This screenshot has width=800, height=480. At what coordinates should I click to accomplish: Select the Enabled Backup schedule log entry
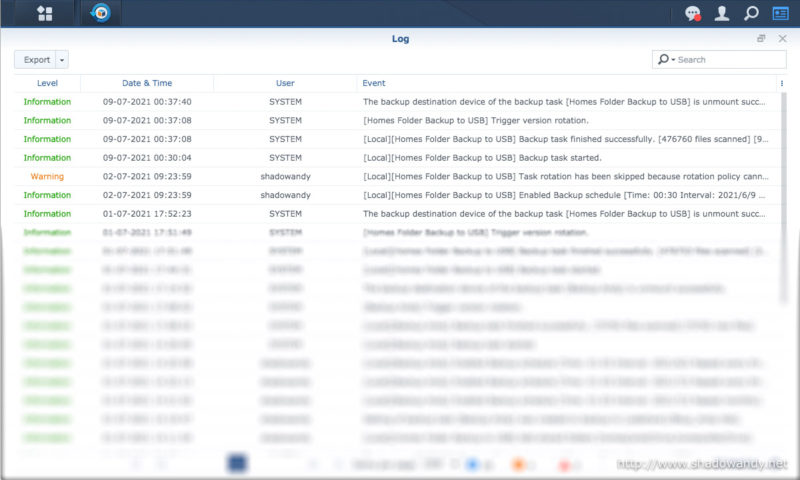pos(397,195)
